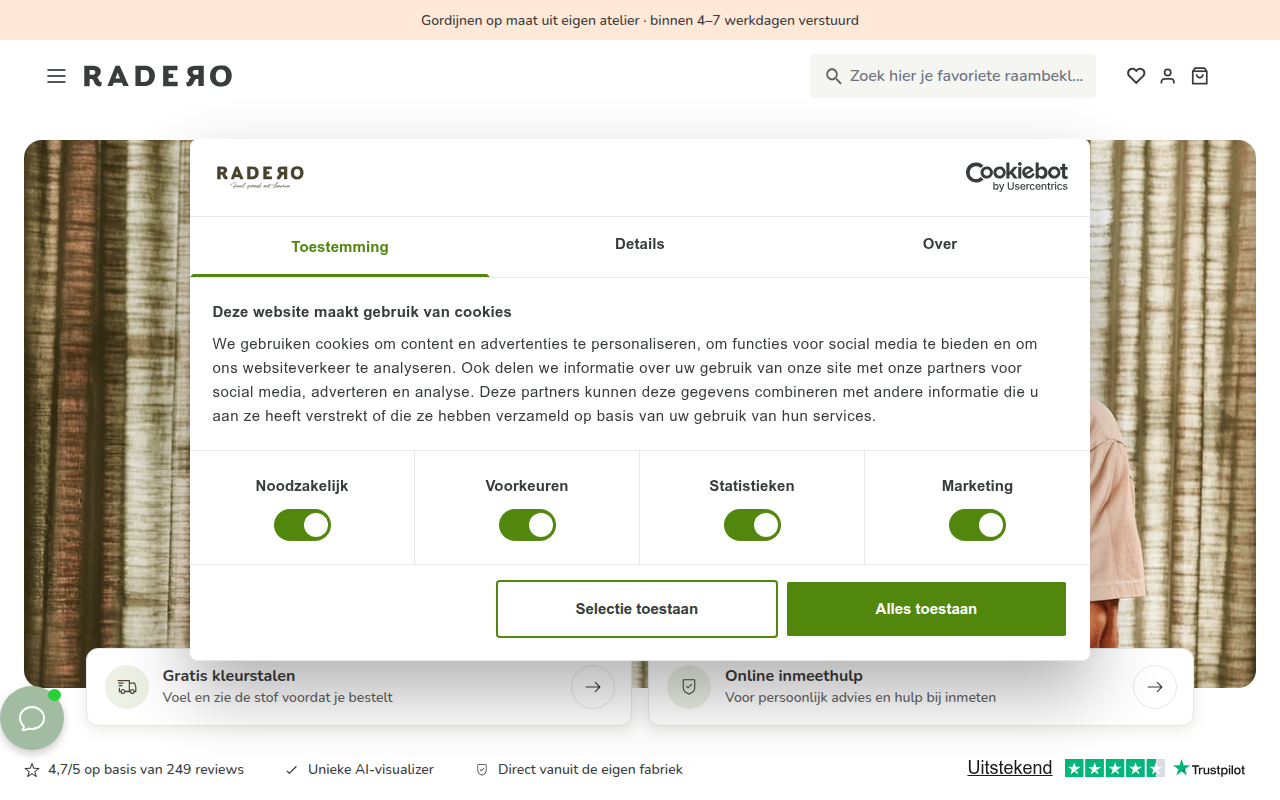Screen dimensions: 1280x800
Task: Click Direct vanuit de eigen fabriek text
Action: point(590,769)
